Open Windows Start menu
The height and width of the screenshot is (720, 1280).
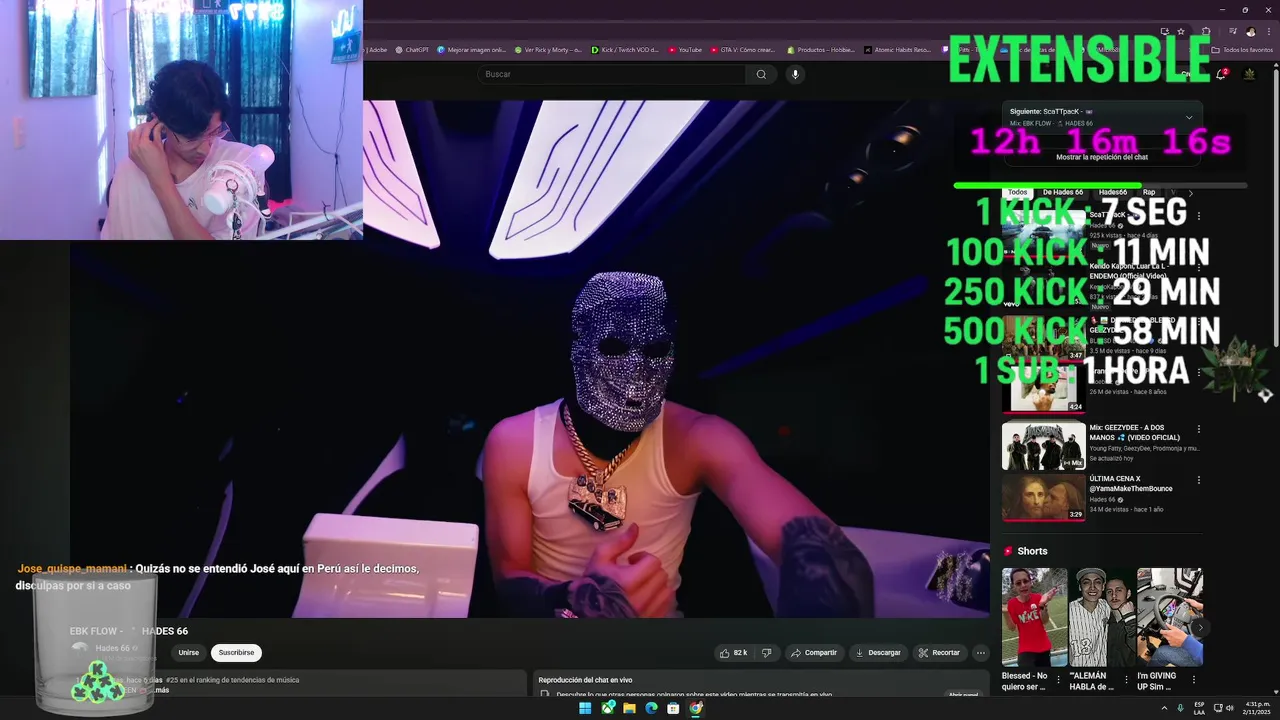point(585,708)
